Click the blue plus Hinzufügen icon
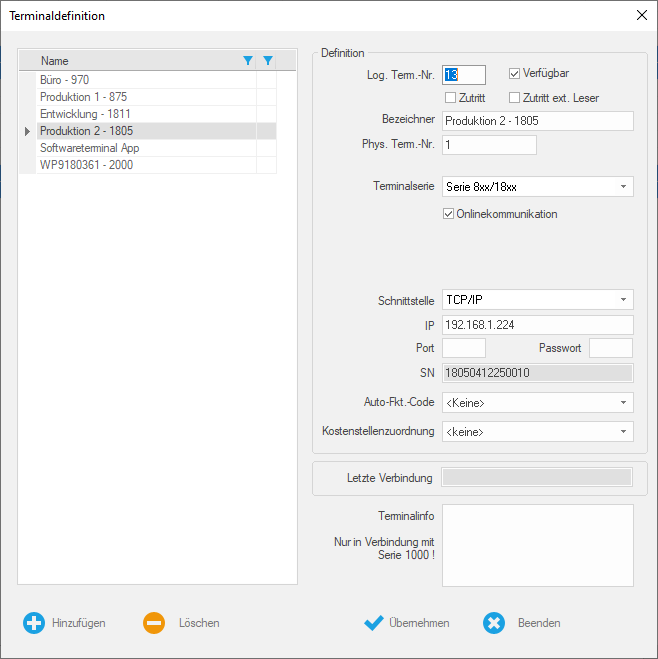658x659 pixels. tap(34, 623)
